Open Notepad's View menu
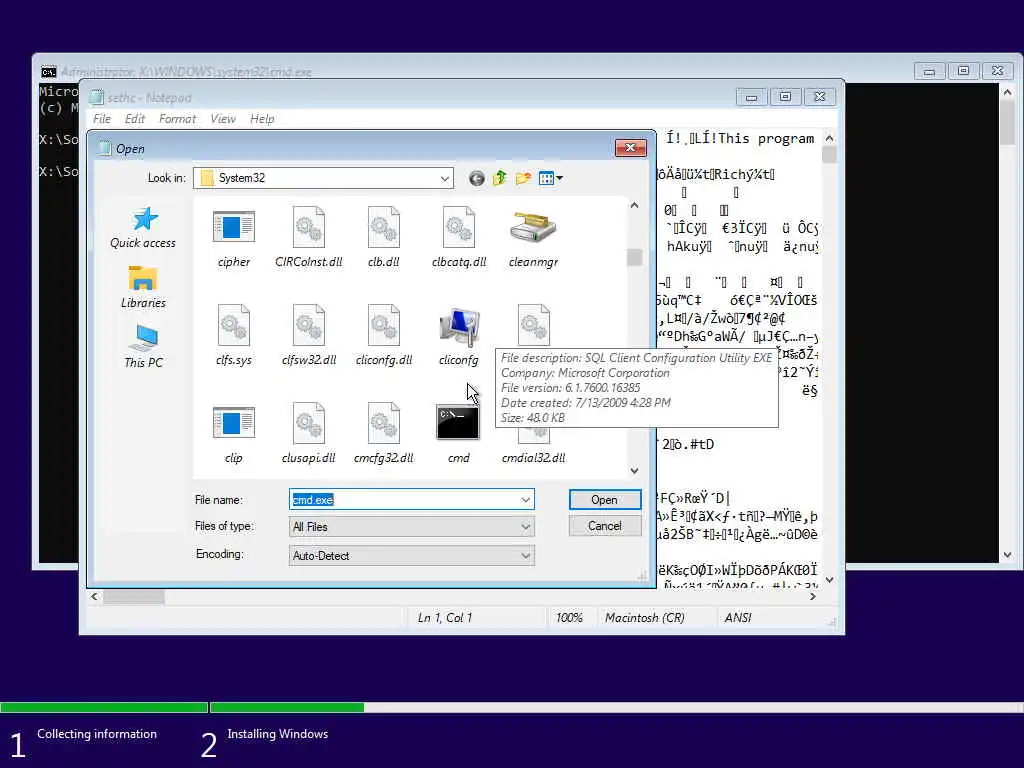This screenshot has height=768, width=1024. point(223,119)
